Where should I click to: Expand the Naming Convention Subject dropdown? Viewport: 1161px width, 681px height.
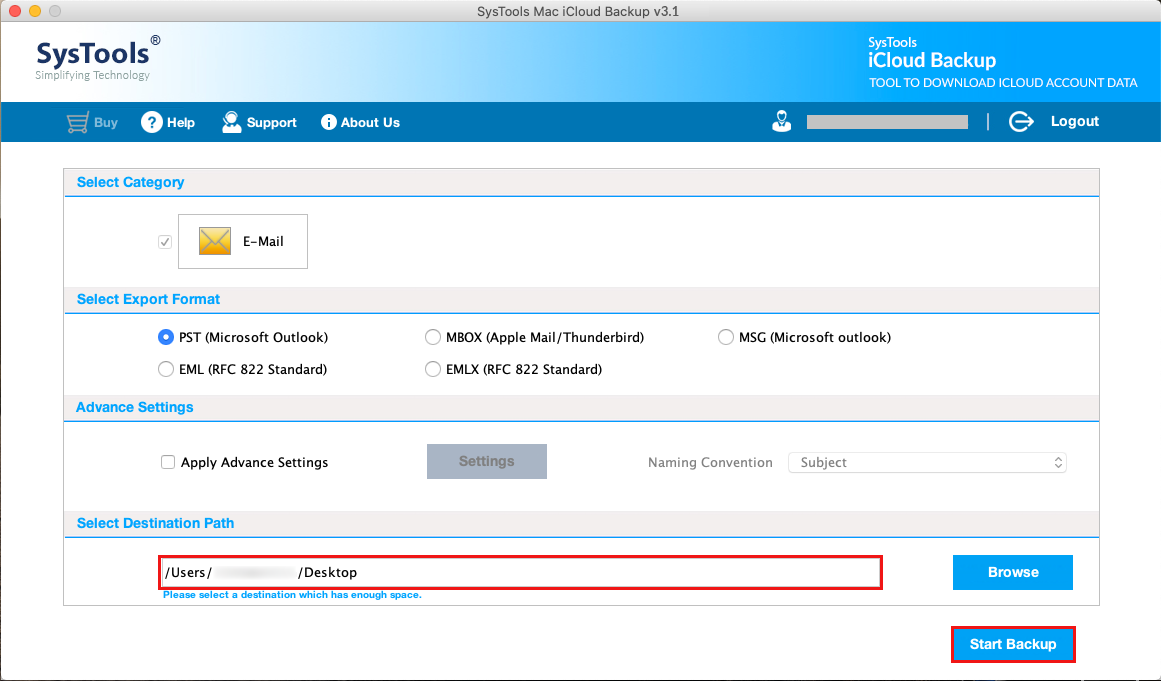coord(927,462)
